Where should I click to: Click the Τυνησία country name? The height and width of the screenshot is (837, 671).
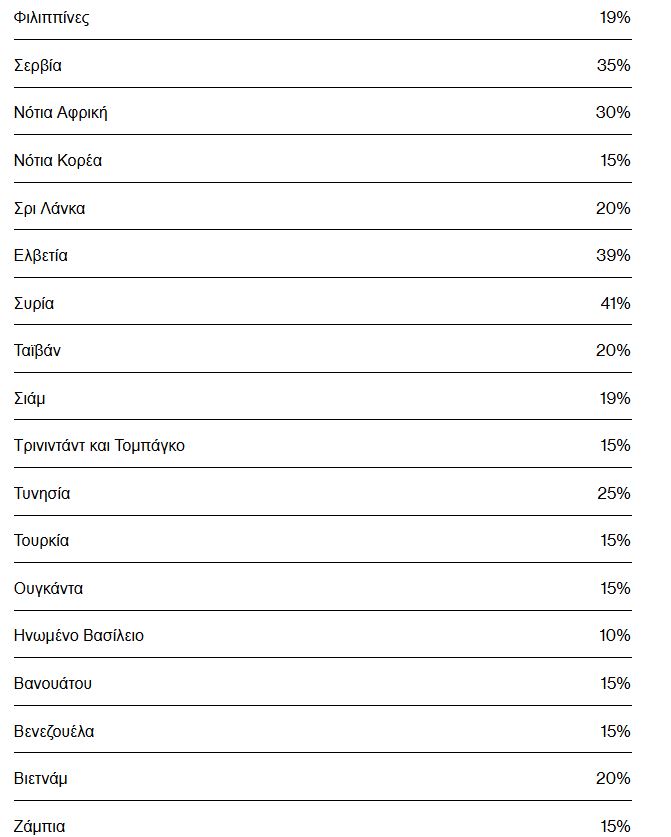pyautogui.click(x=42, y=493)
